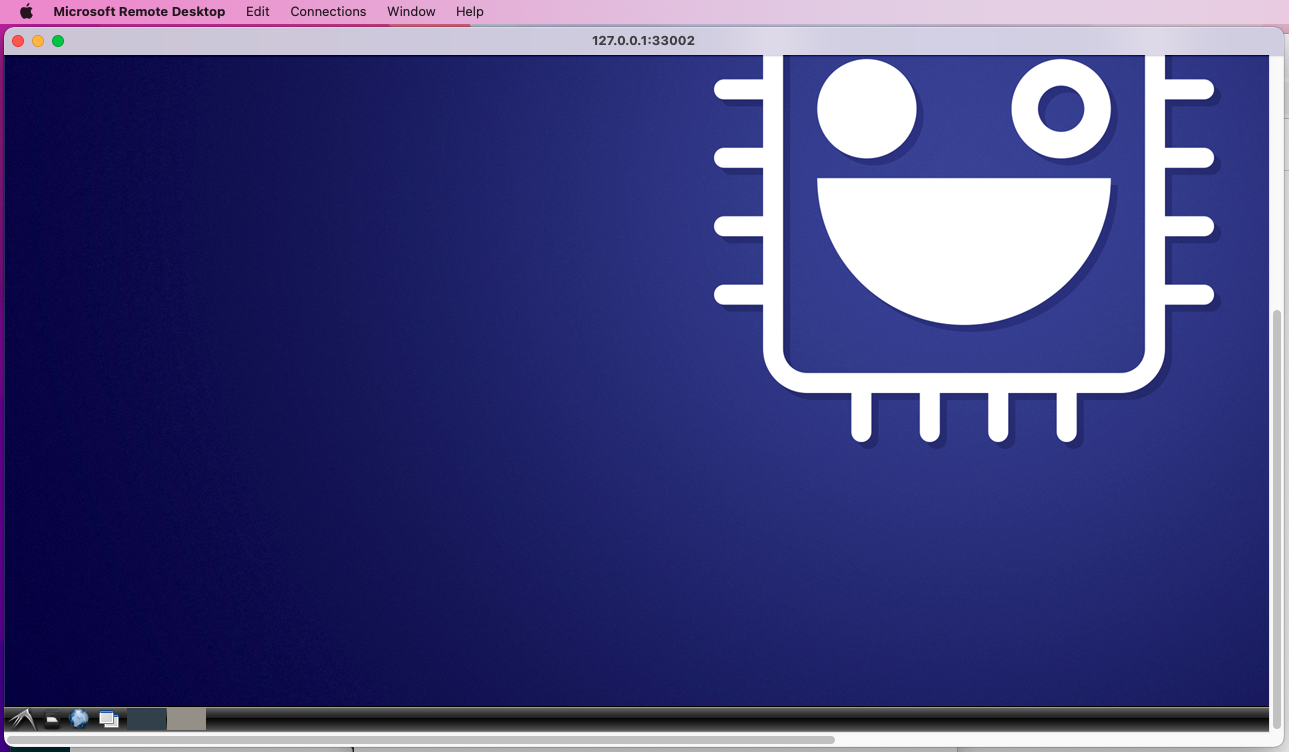1289x752 pixels.
Task: Launch the file manager from the panel
Action: click(x=52, y=720)
